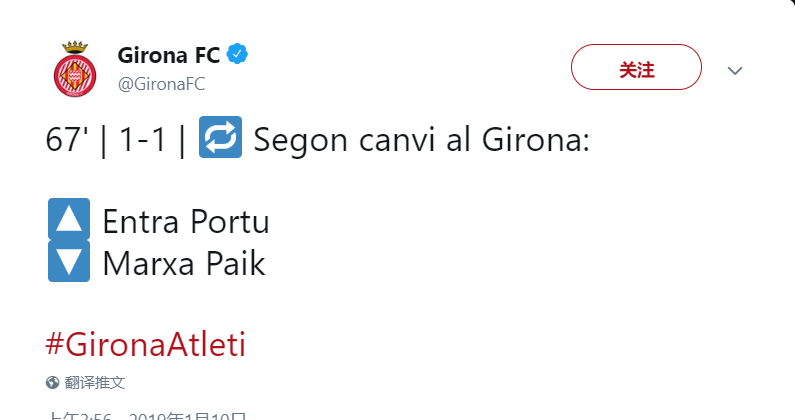Click the word Girona in the tweet
This screenshot has height=420, width=795.
(x=535, y=139)
